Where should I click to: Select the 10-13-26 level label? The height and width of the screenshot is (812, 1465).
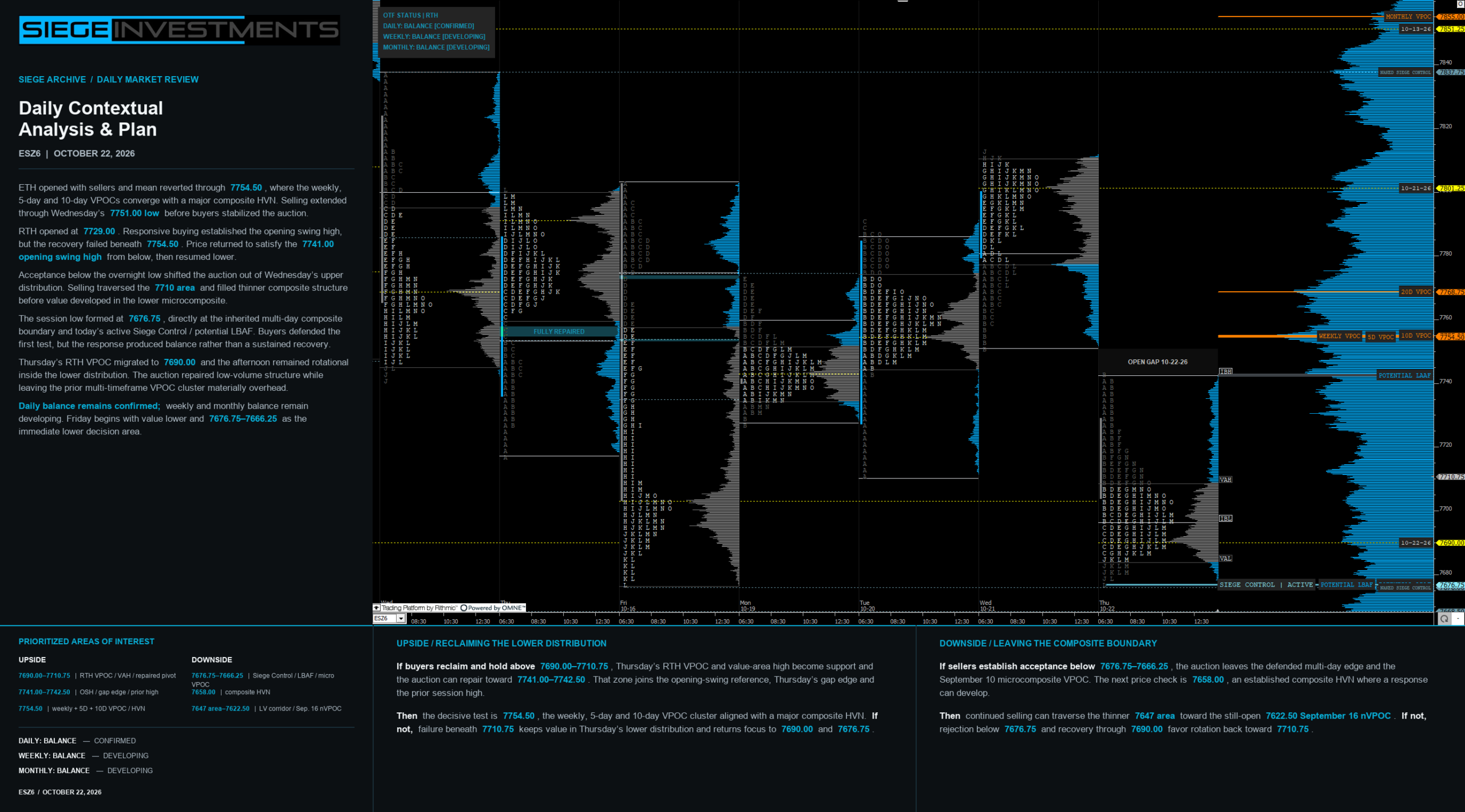(1416, 29)
